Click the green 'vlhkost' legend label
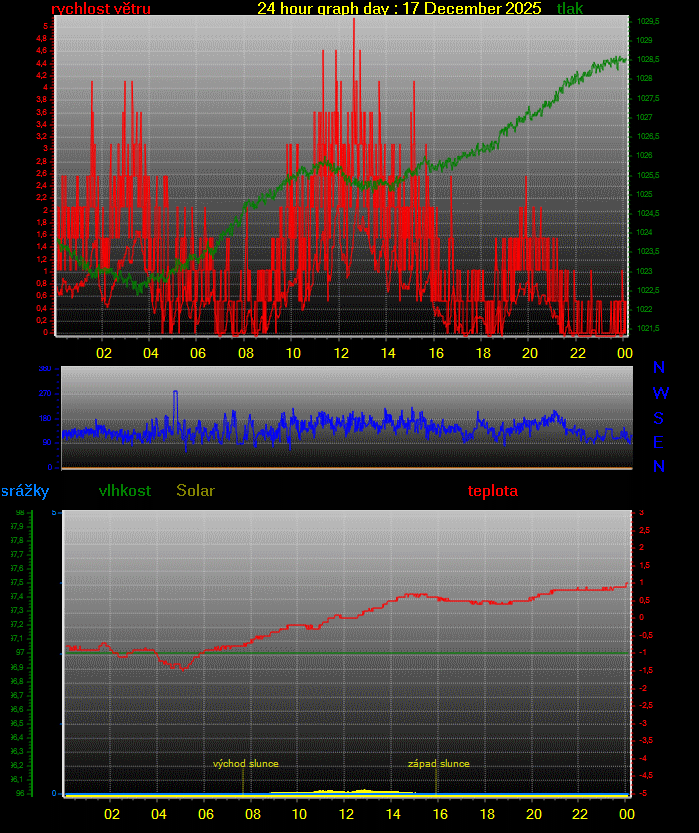This screenshot has width=699, height=833. coord(125,491)
